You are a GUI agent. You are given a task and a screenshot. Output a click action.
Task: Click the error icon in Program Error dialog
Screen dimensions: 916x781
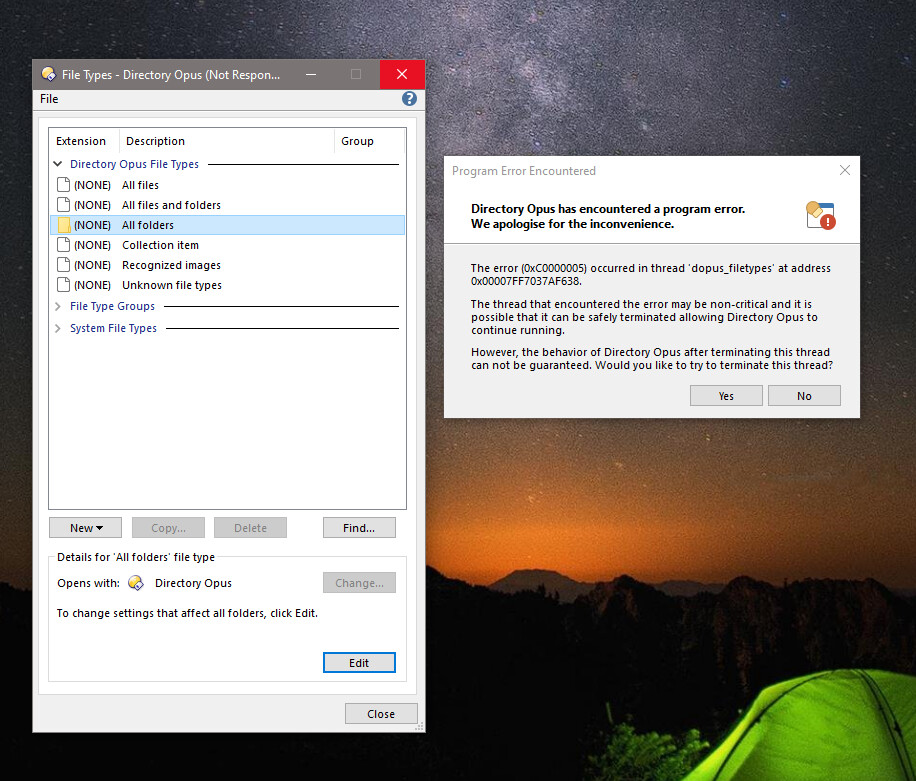tap(821, 216)
